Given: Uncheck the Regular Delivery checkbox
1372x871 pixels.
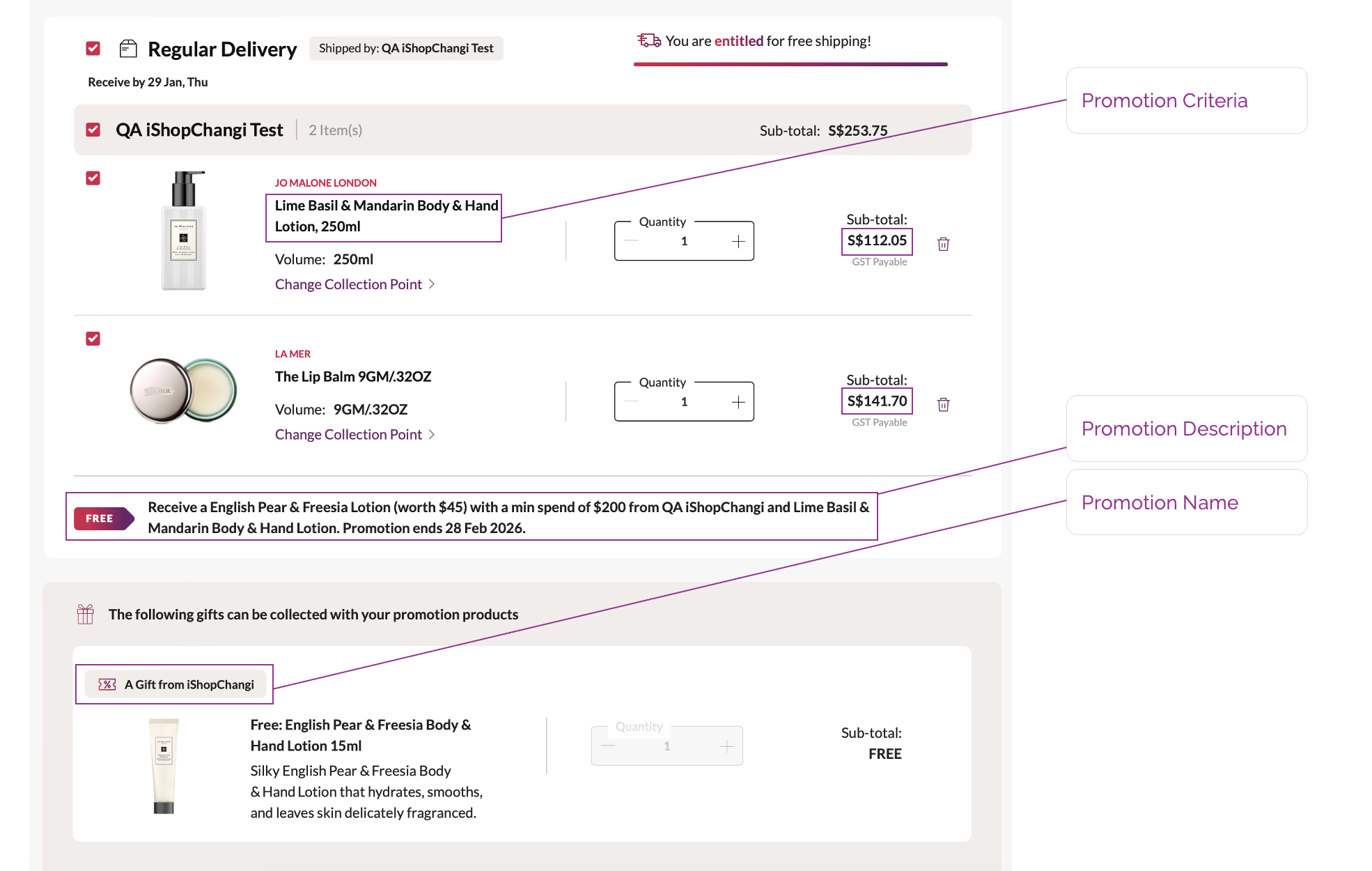Looking at the screenshot, I should click(93, 48).
